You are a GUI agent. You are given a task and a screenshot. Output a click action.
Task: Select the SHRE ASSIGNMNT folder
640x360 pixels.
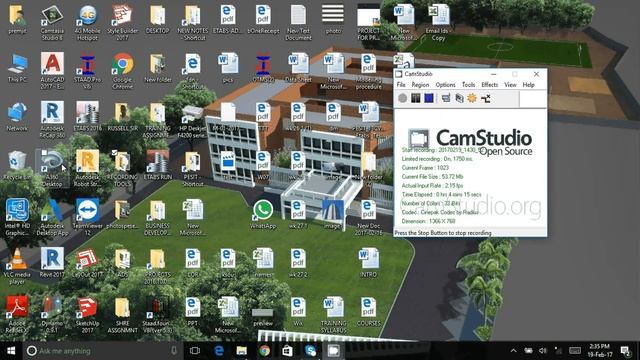coord(122,314)
